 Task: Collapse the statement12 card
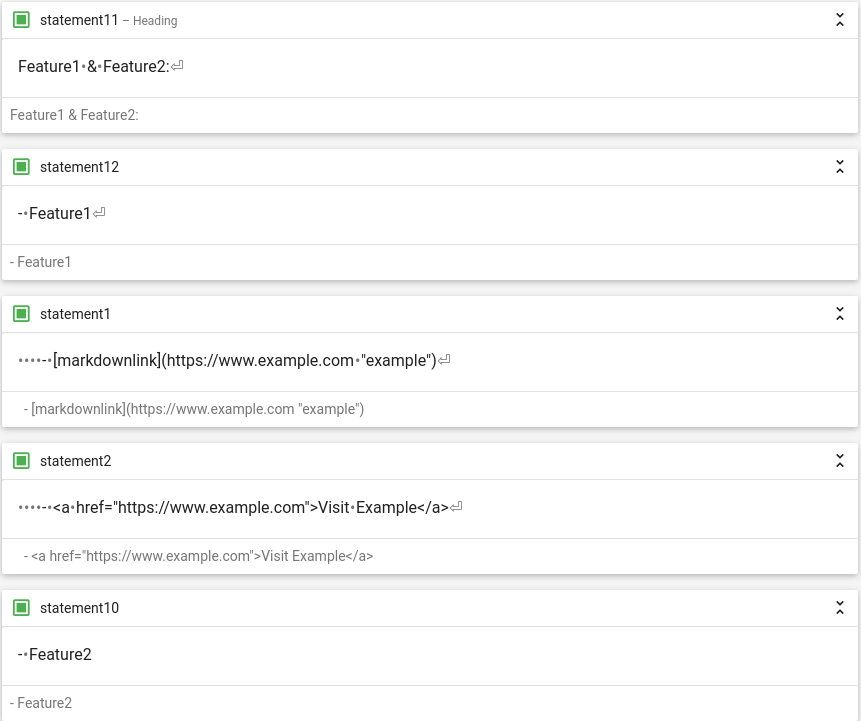tap(840, 166)
